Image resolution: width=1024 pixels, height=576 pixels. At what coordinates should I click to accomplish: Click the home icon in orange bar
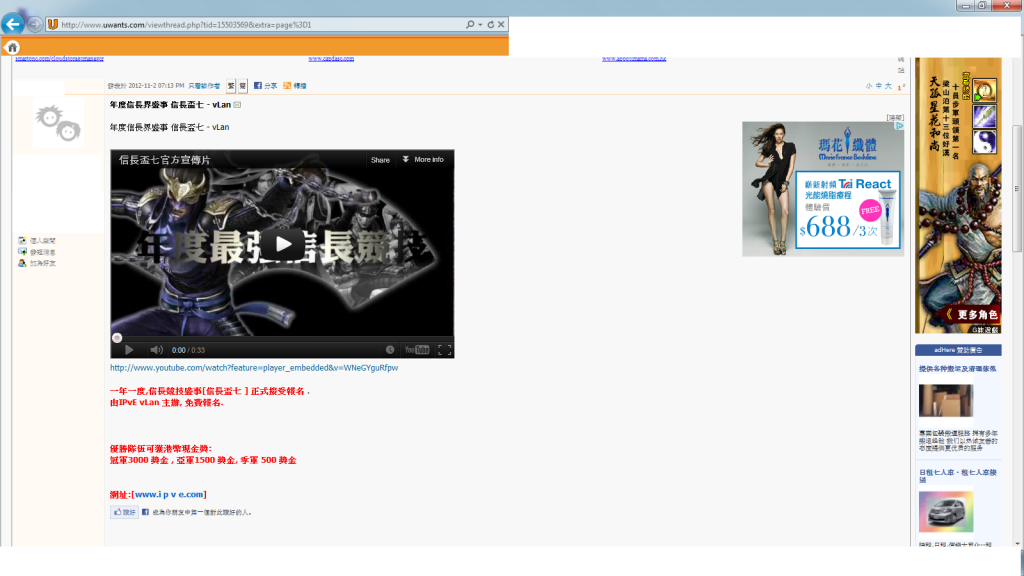point(12,47)
